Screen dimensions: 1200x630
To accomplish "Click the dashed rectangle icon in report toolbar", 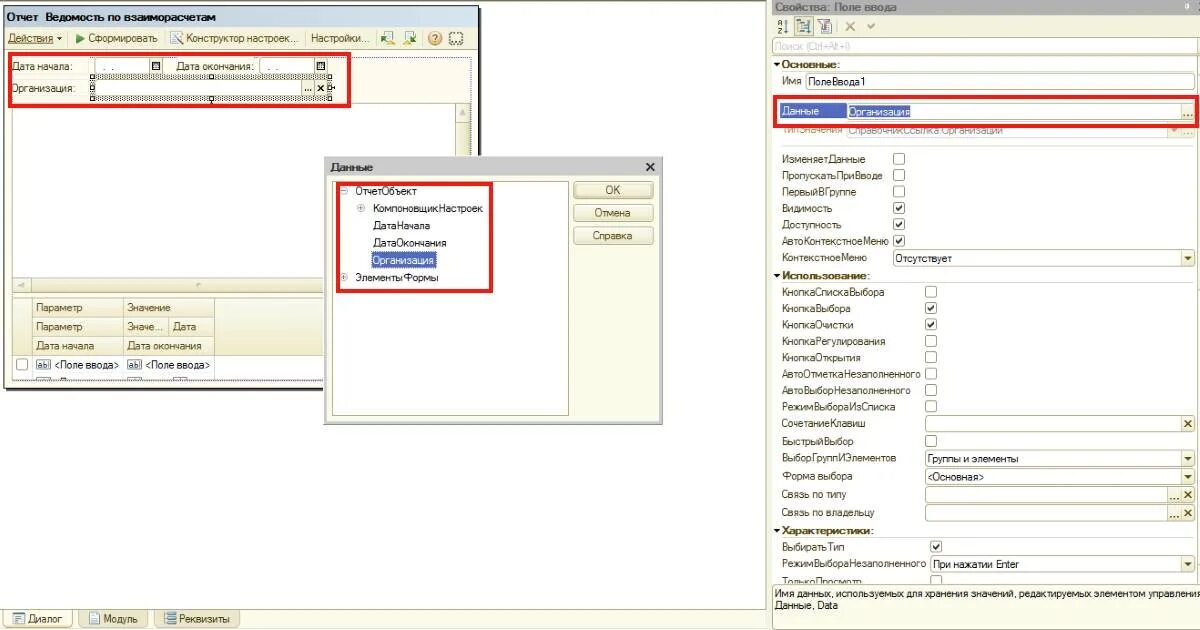I will tap(456, 38).
